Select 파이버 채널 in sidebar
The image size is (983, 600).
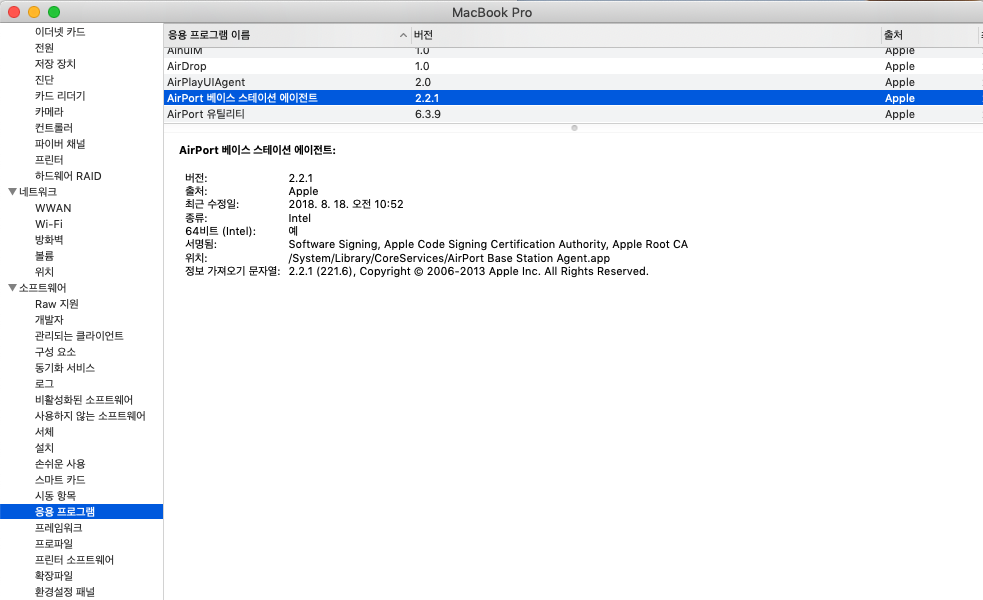(60, 144)
